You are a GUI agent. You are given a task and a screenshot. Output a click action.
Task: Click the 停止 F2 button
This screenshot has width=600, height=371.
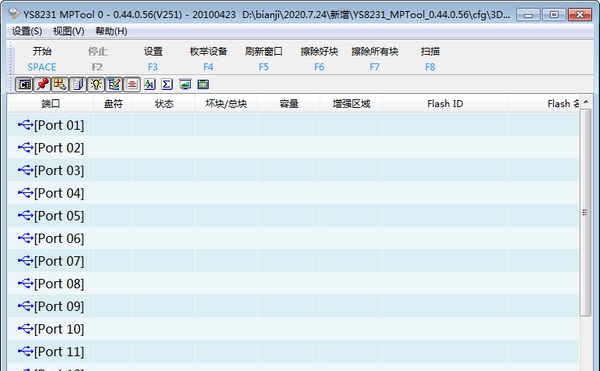pos(97,59)
